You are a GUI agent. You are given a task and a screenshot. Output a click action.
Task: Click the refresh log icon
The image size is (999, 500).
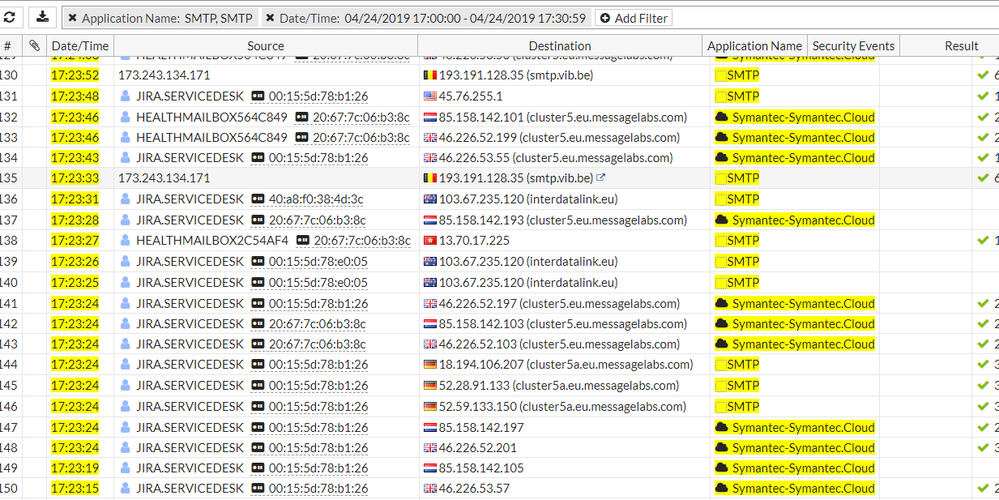pos(11,18)
